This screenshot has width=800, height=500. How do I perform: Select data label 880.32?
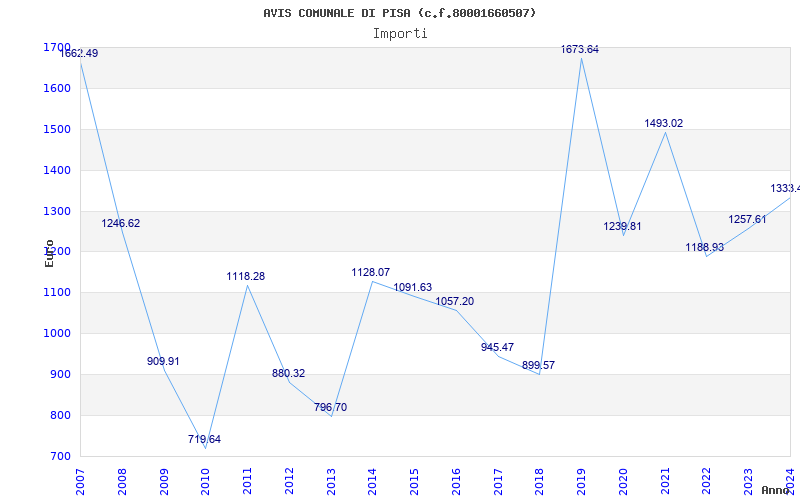click(x=288, y=373)
